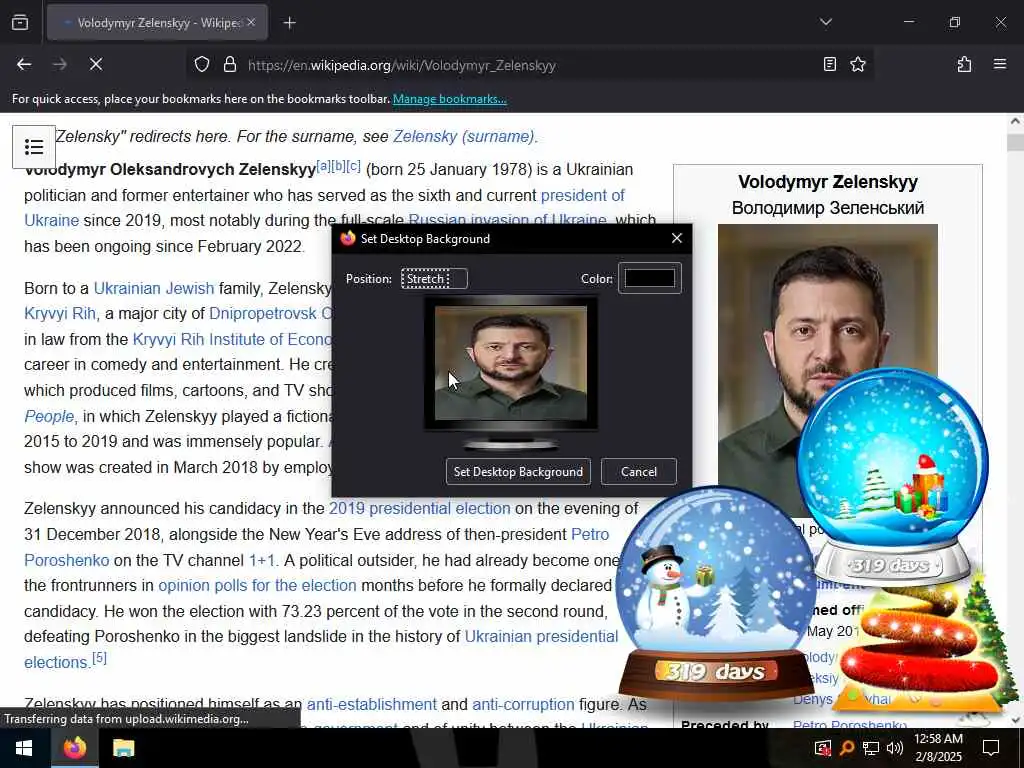This screenshot has width=1024, height=768.
Task: Go forward one page
Action: [60, 65]
